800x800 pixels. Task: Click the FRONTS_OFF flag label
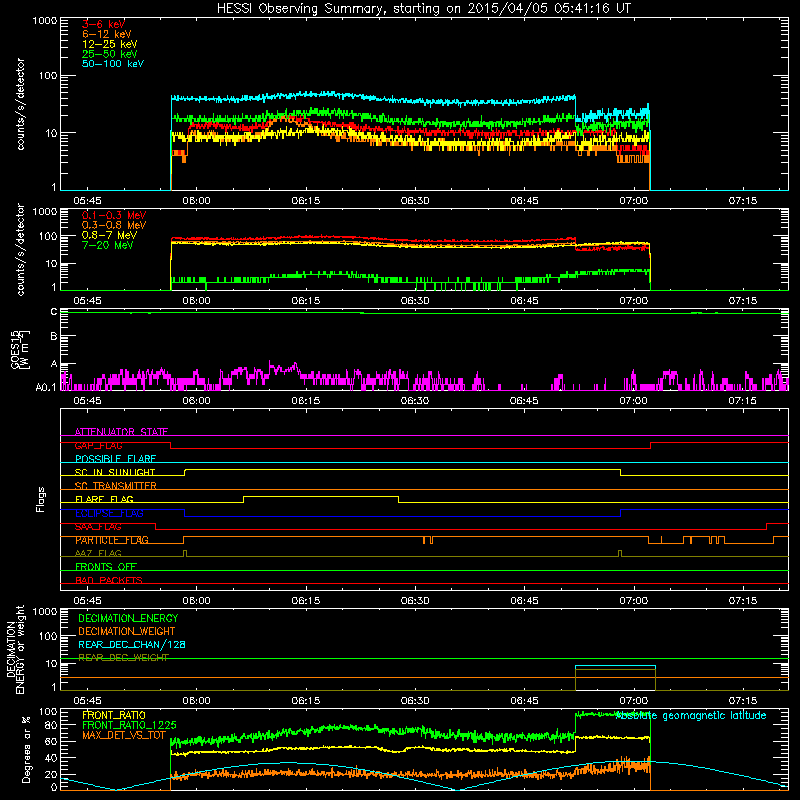(106, 567)
